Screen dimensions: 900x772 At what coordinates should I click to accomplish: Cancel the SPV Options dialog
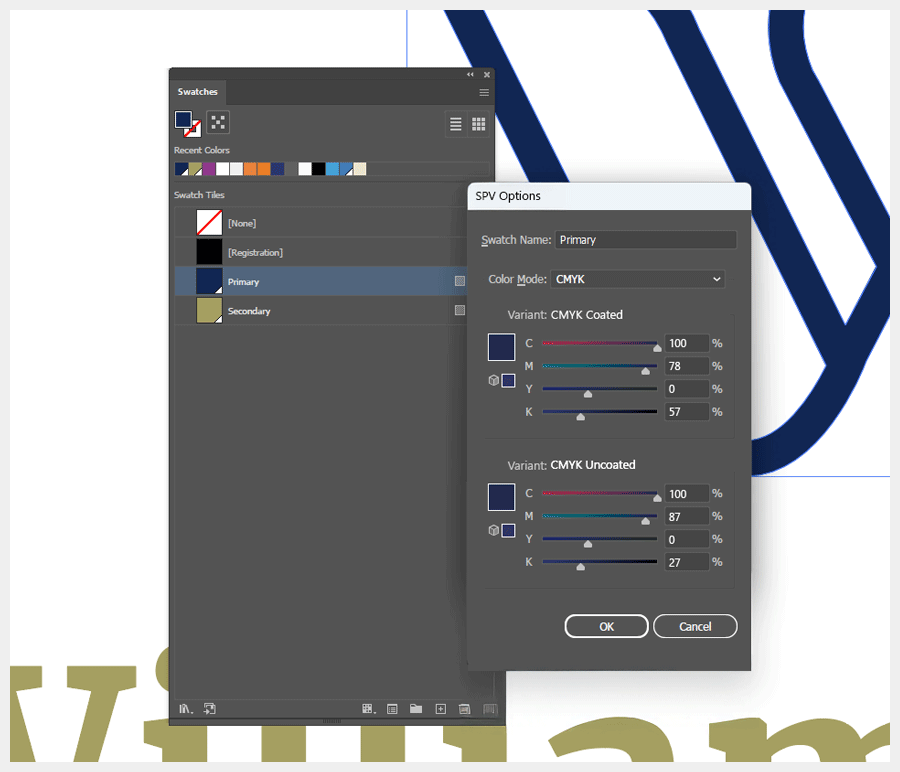point(695,626)
